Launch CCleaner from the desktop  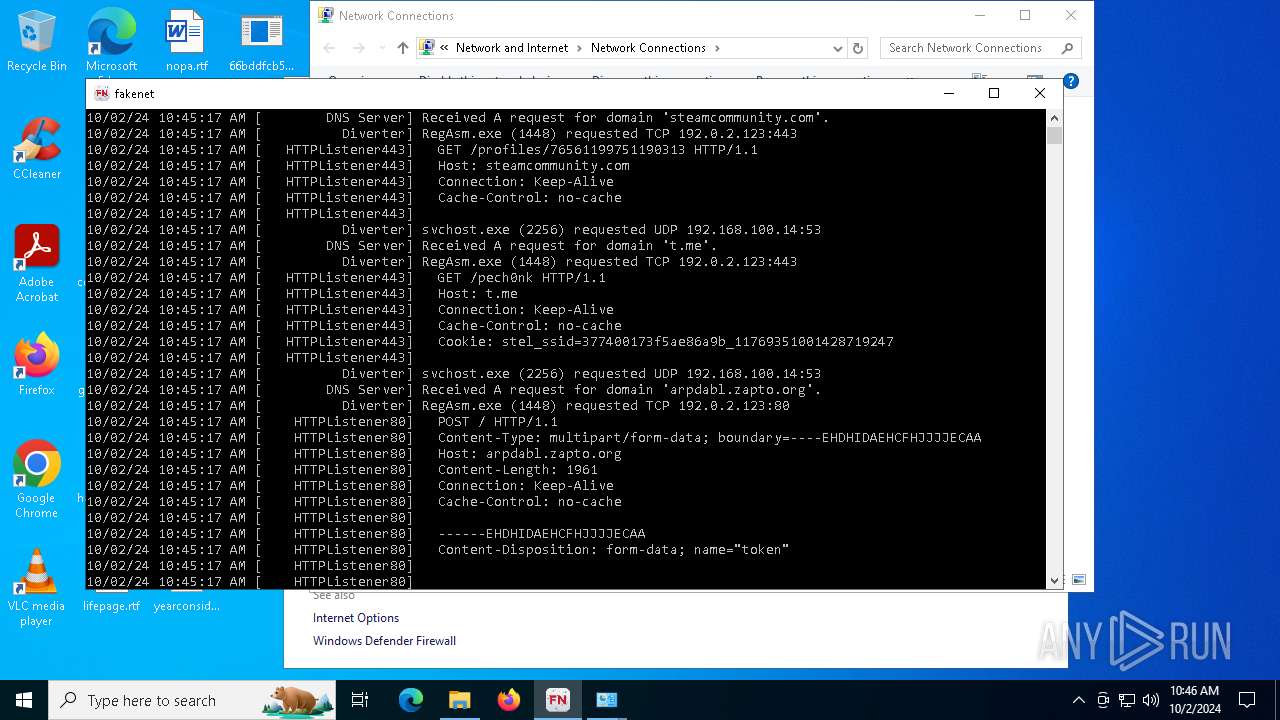click(x=37, y=149)
